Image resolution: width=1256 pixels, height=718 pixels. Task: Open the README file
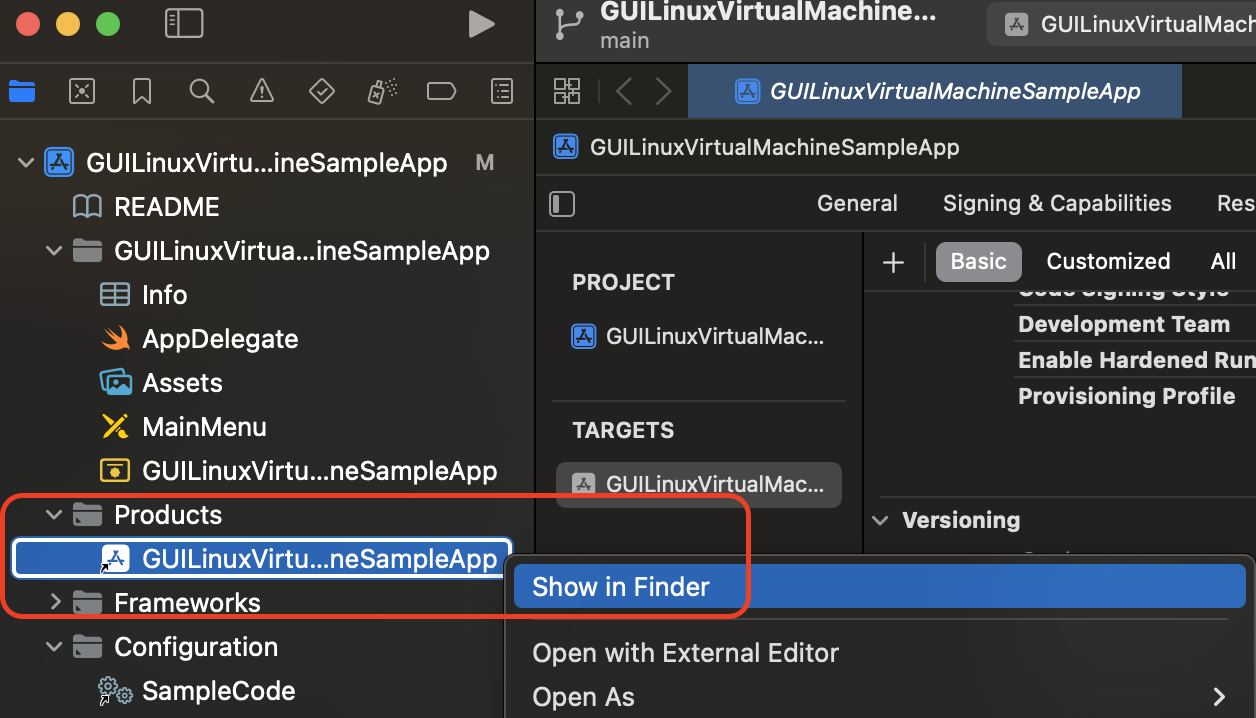(x=146, y=207)
